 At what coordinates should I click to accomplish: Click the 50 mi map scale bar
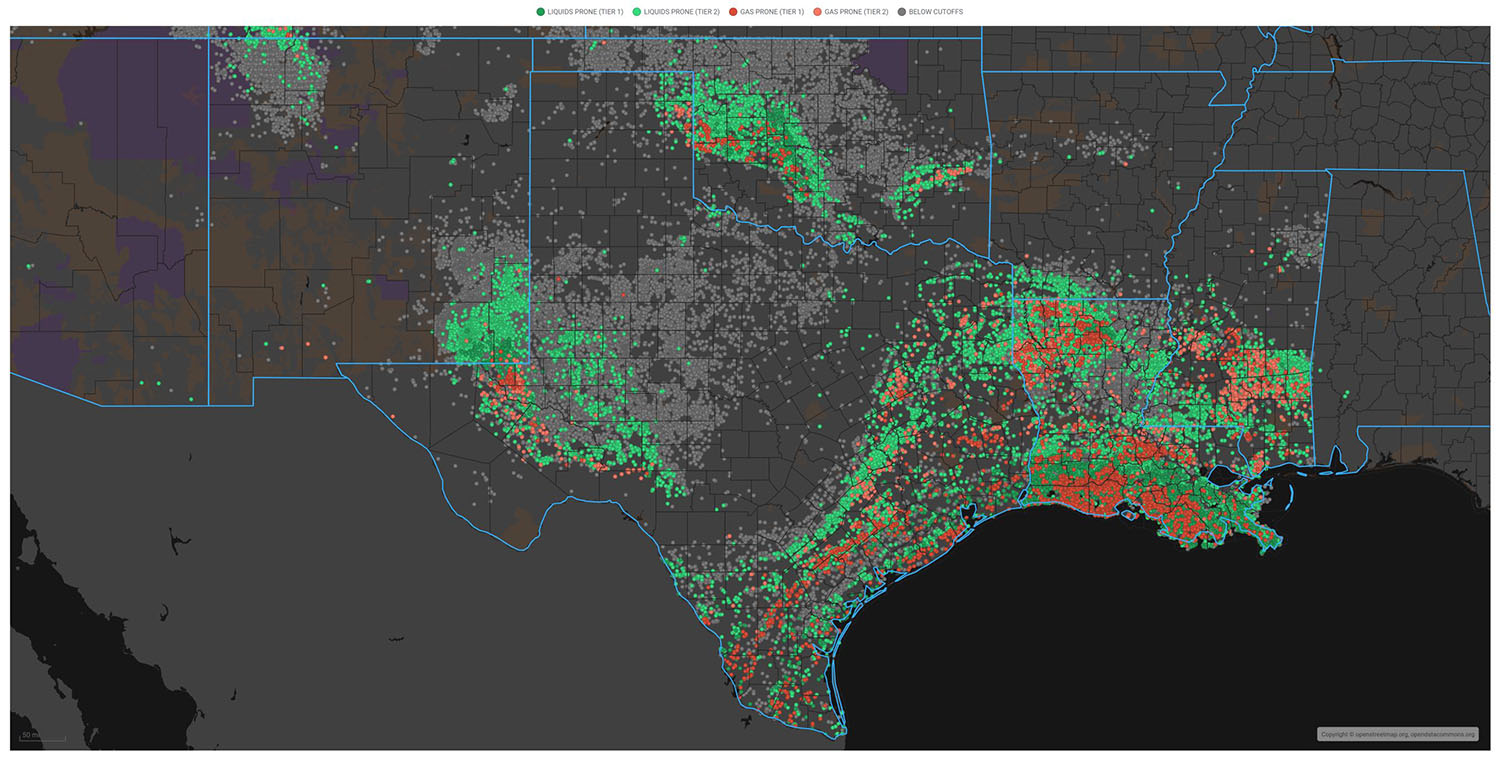(42, 737)
